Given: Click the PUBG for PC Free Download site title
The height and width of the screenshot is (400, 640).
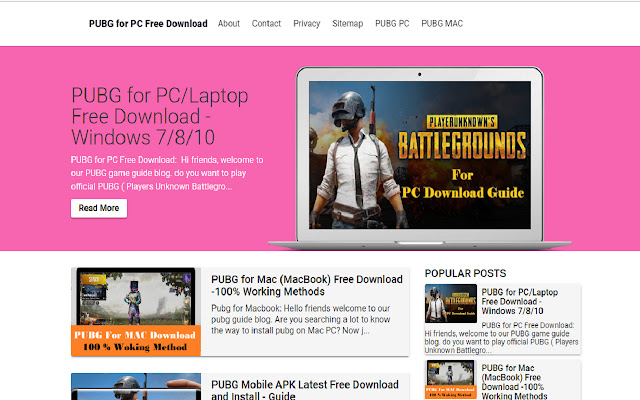Looking at the screenshot, I should pos(148,24).
